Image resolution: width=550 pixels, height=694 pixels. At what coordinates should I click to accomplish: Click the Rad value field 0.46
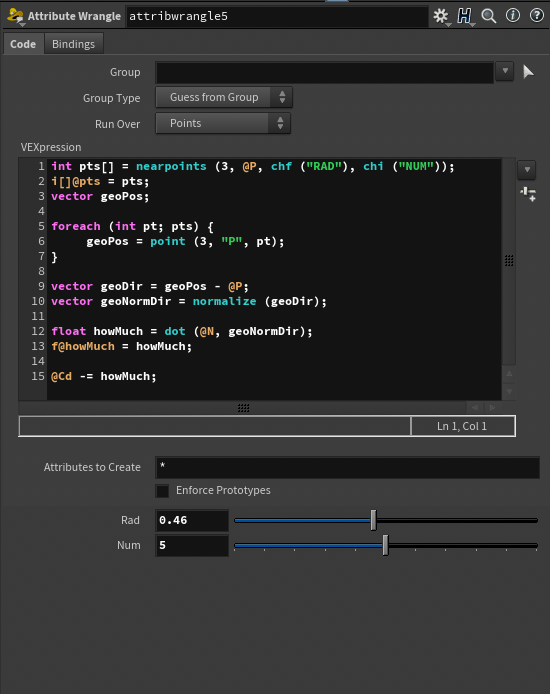point(192,520)
